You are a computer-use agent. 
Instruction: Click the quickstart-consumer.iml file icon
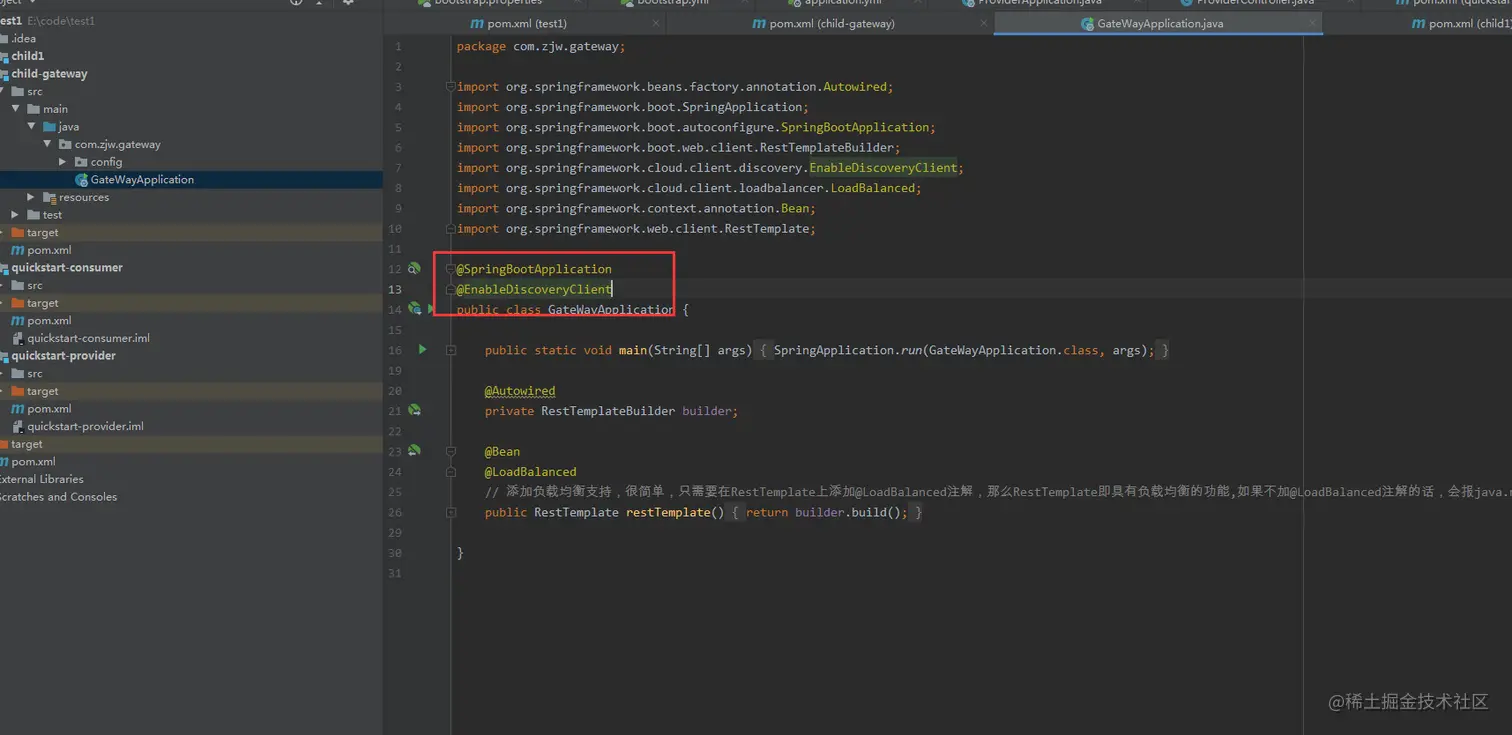[x=17, y=338]
